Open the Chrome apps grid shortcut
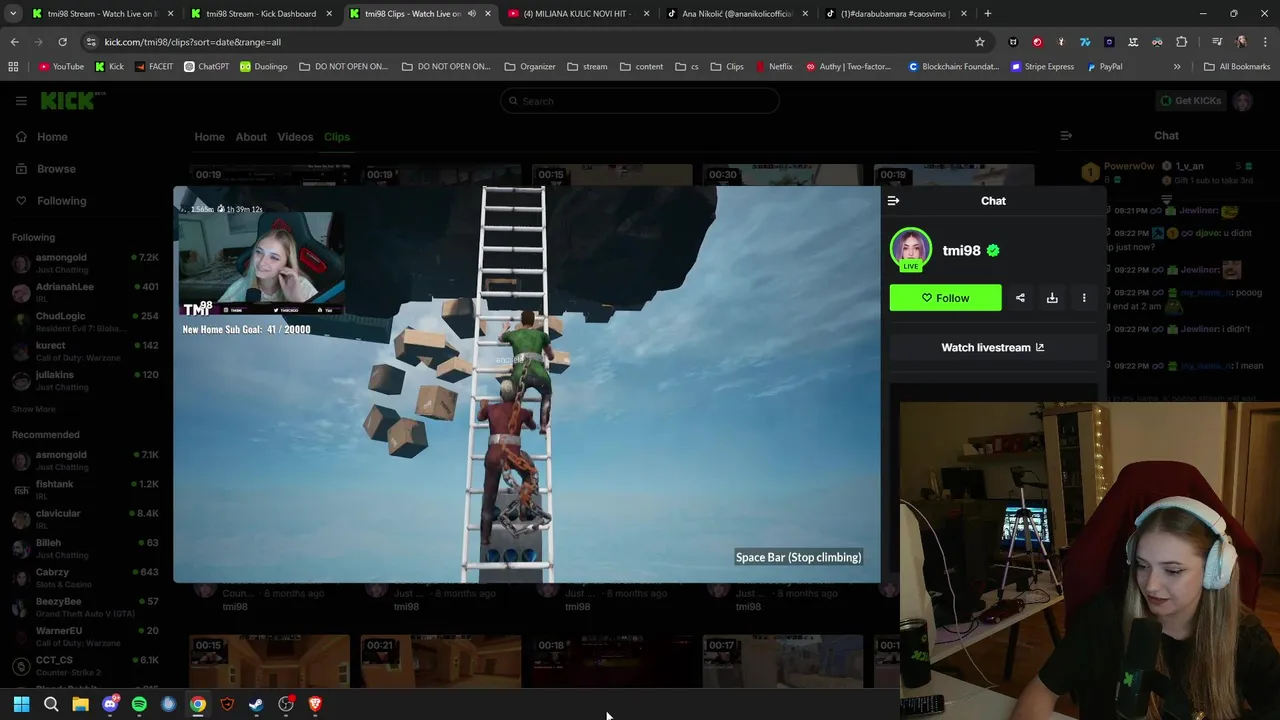The height and width of the screenshot is (720, 1280). click(x=13, y=67)
